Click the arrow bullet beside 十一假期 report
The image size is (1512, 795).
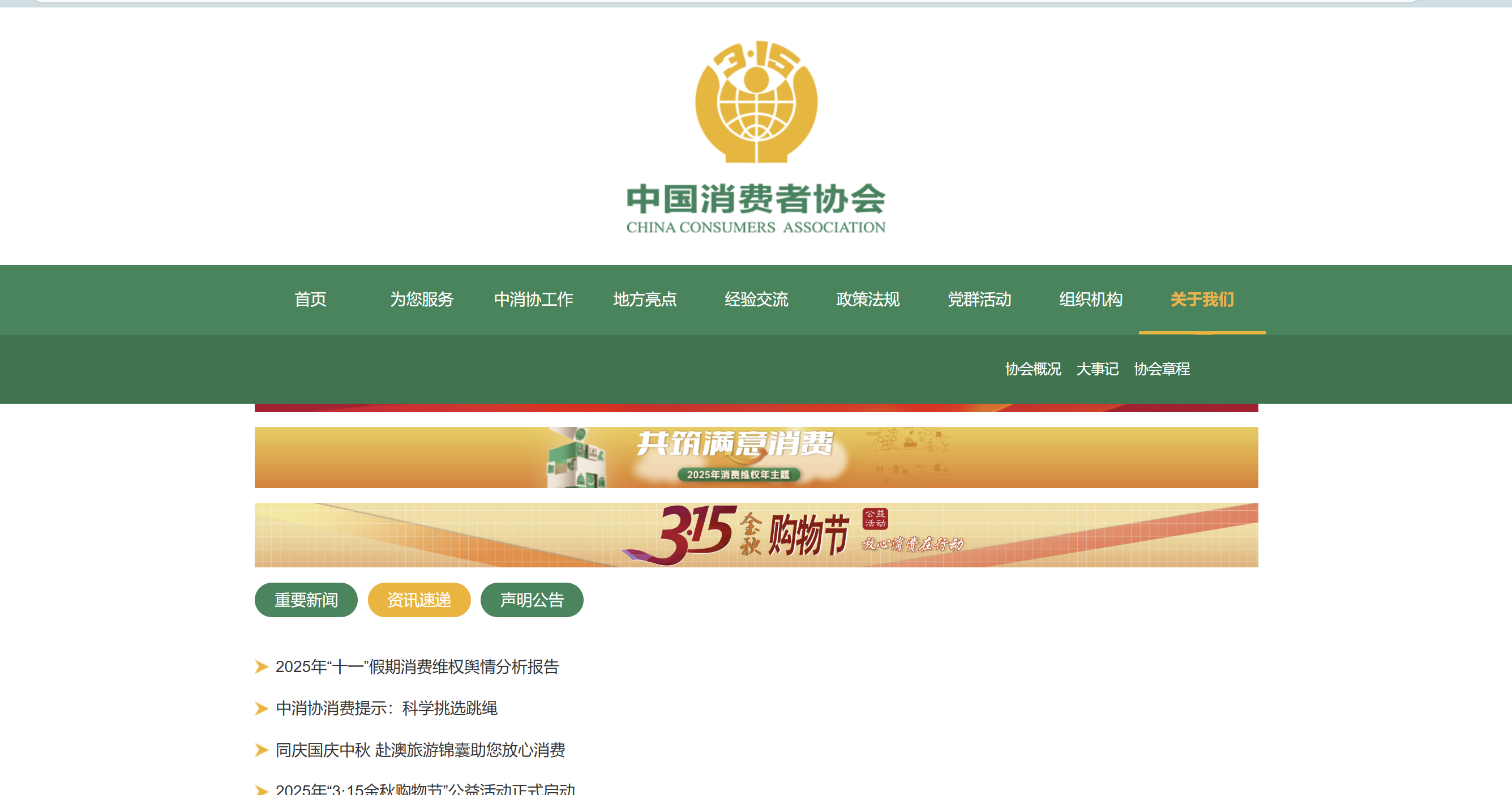(260, 667)
